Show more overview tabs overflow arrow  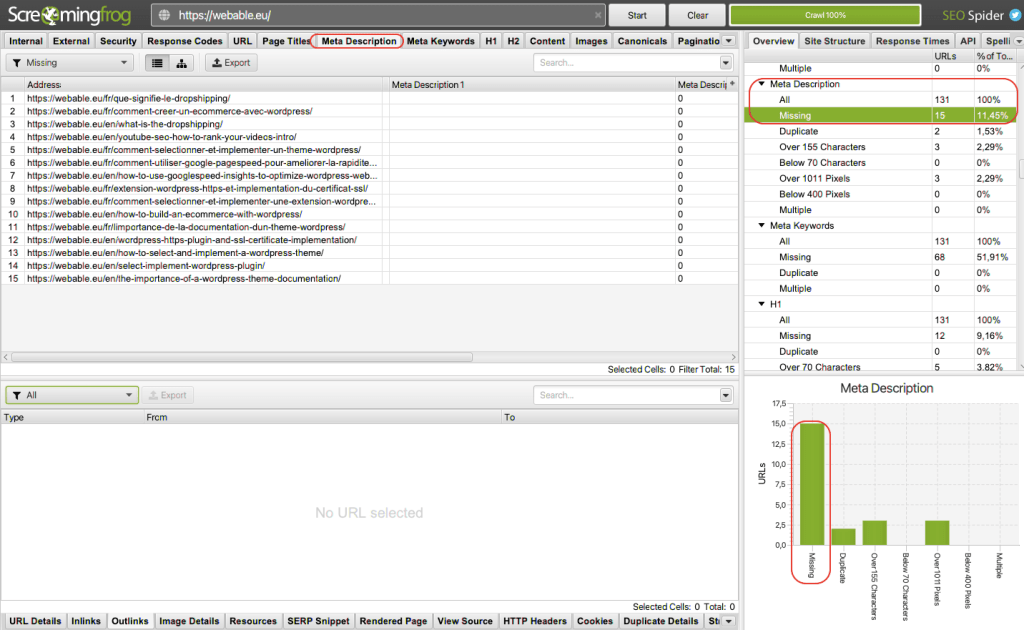(x=1018, y=40)
